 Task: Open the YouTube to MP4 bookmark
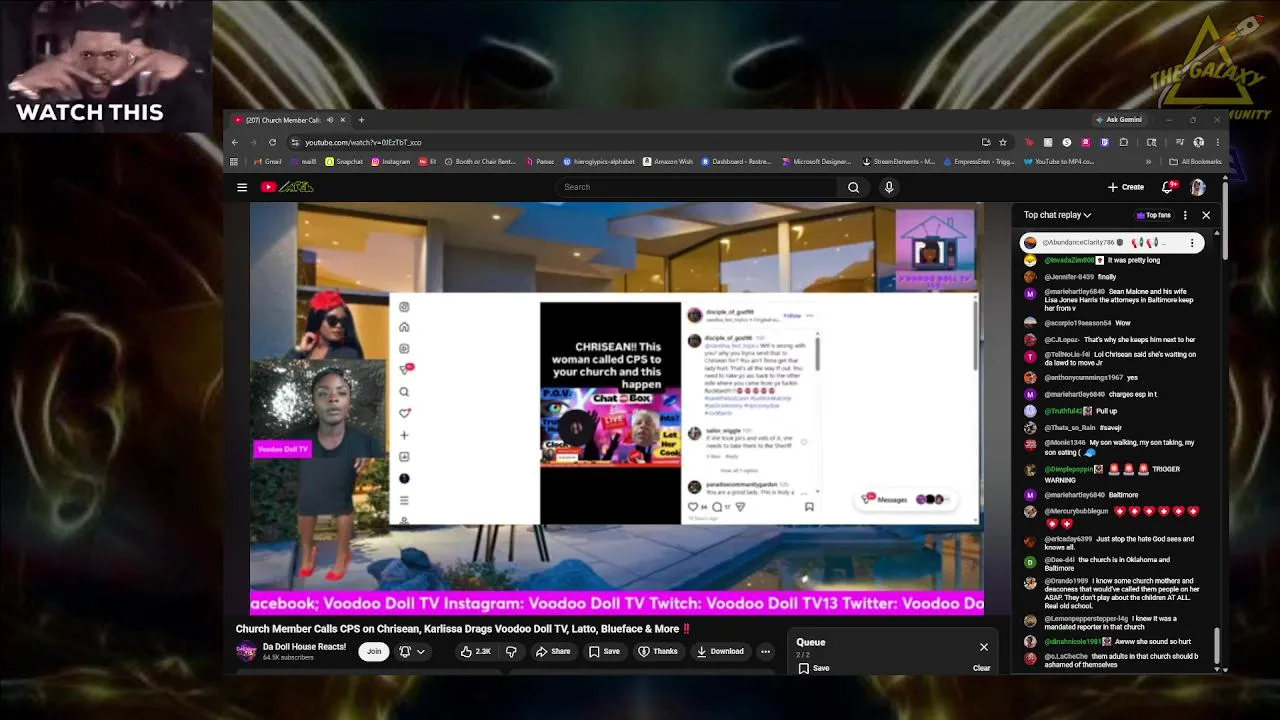(1059, 161)
